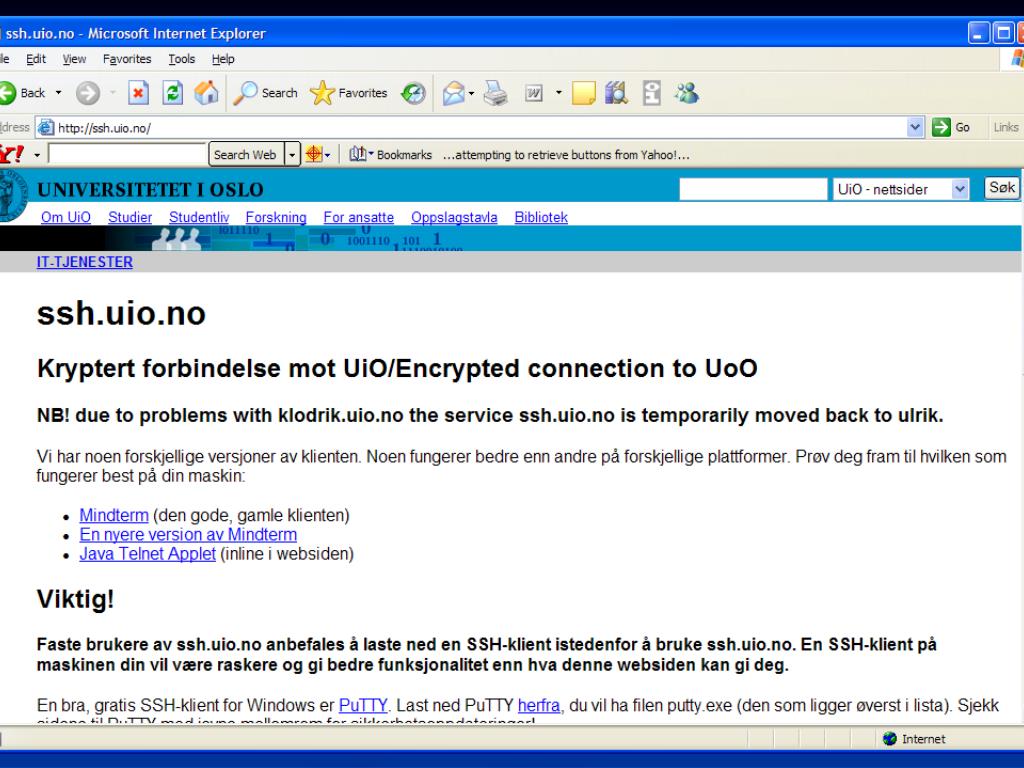The image size is (1024, 768).
Task: Open the Studentliv link
Action: (199, 217)
